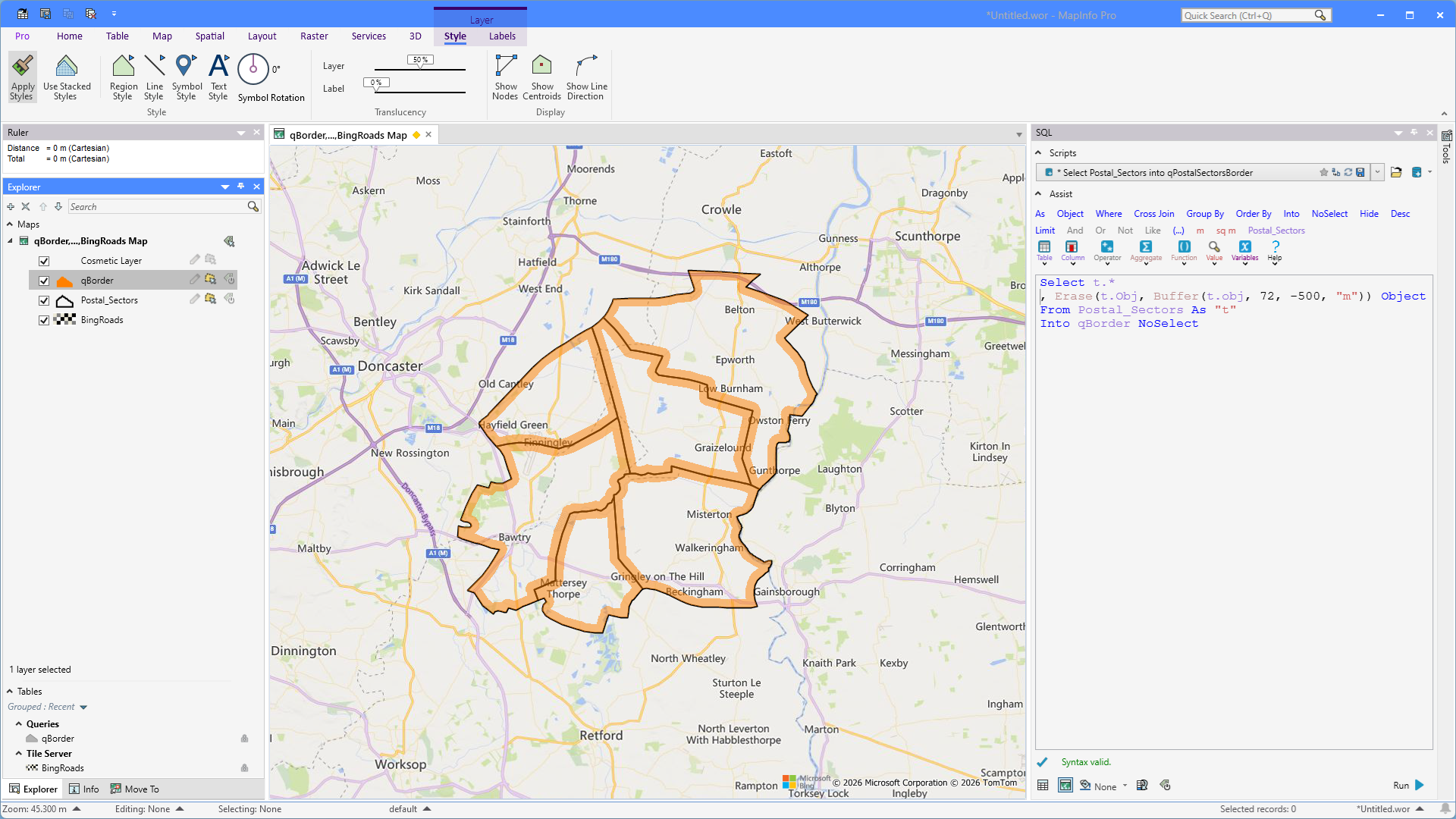Insert the Group By clause keyword
The height and width of the screenshot is (819, 1456).
pos(1204,214)
